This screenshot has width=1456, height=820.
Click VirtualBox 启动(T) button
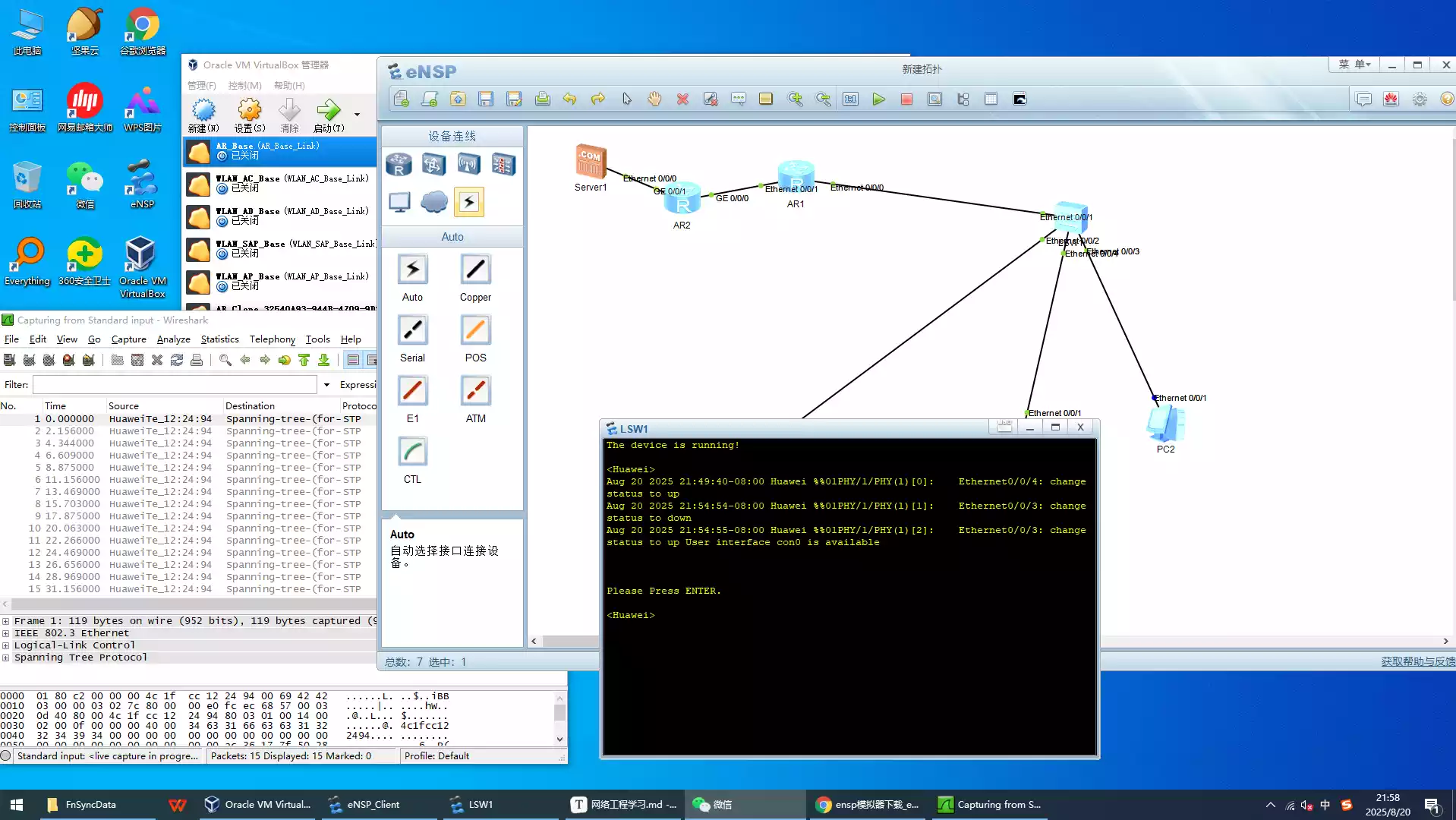pos(329,115)
